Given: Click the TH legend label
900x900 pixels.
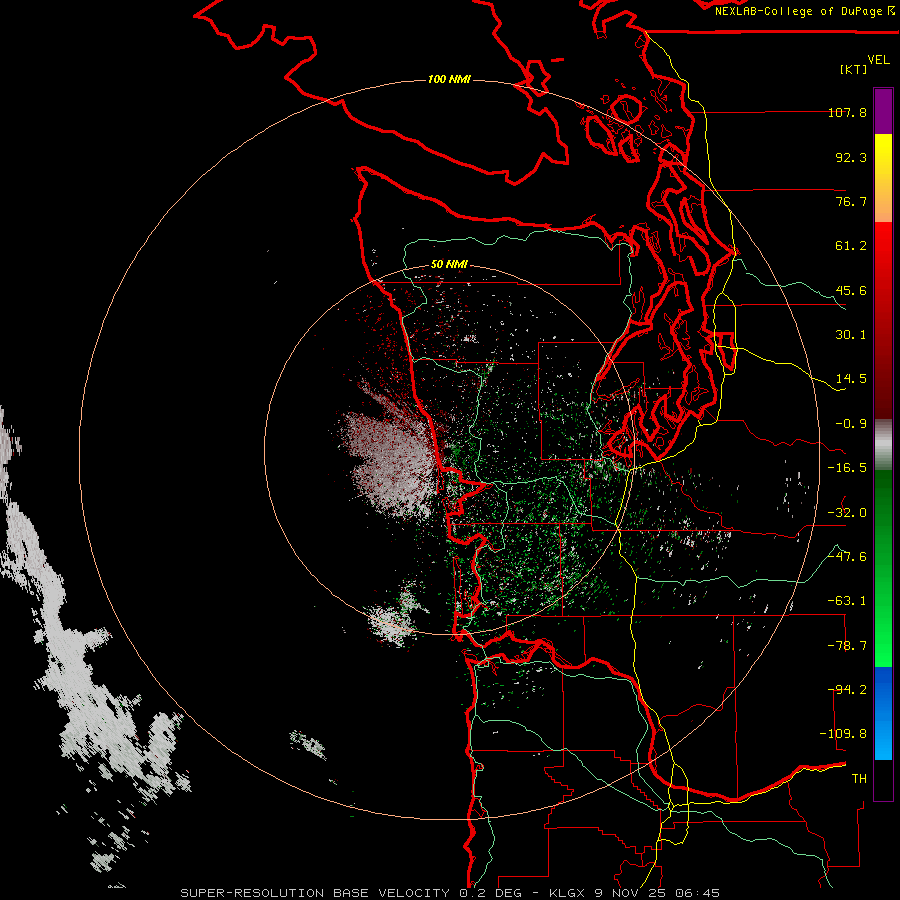Looking at the screenshot, I should (x=859, y=779).
